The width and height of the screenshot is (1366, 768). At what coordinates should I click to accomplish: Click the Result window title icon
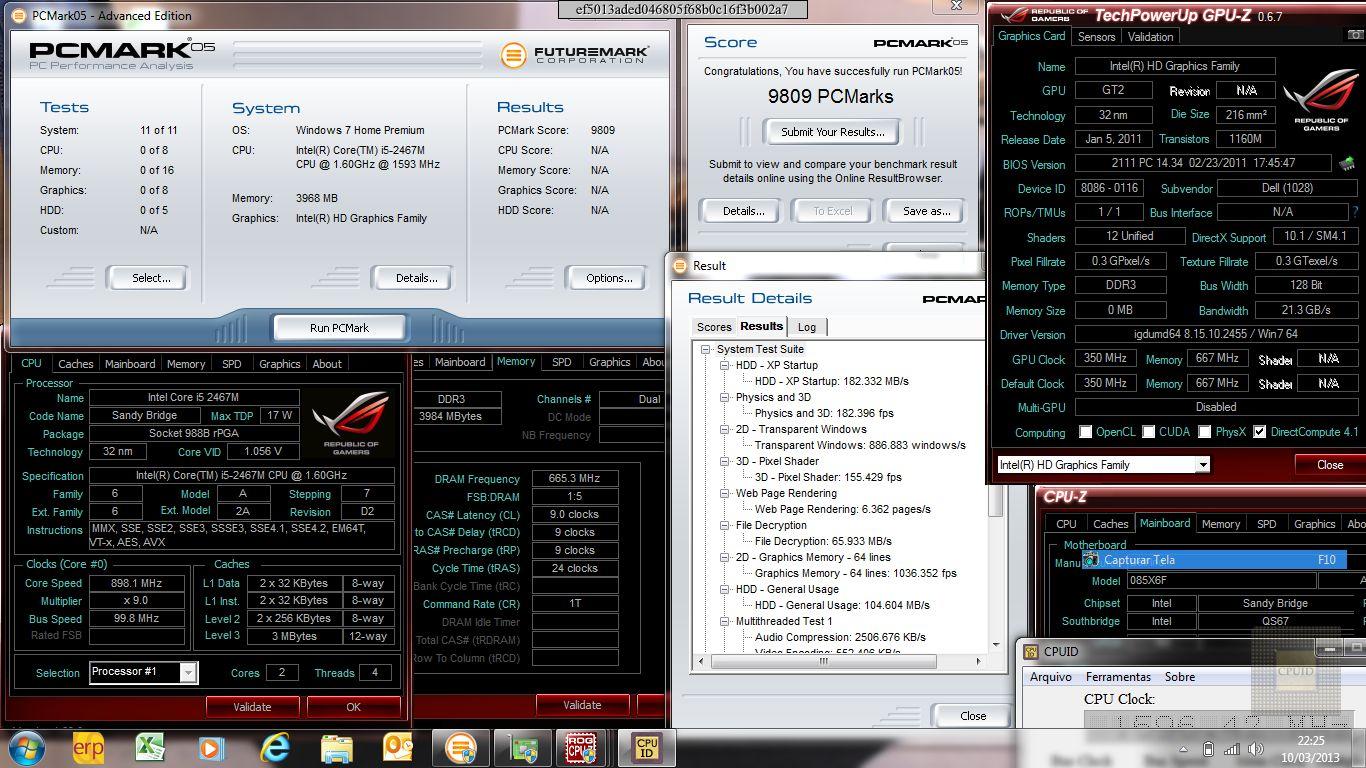[x=680, y=265]
